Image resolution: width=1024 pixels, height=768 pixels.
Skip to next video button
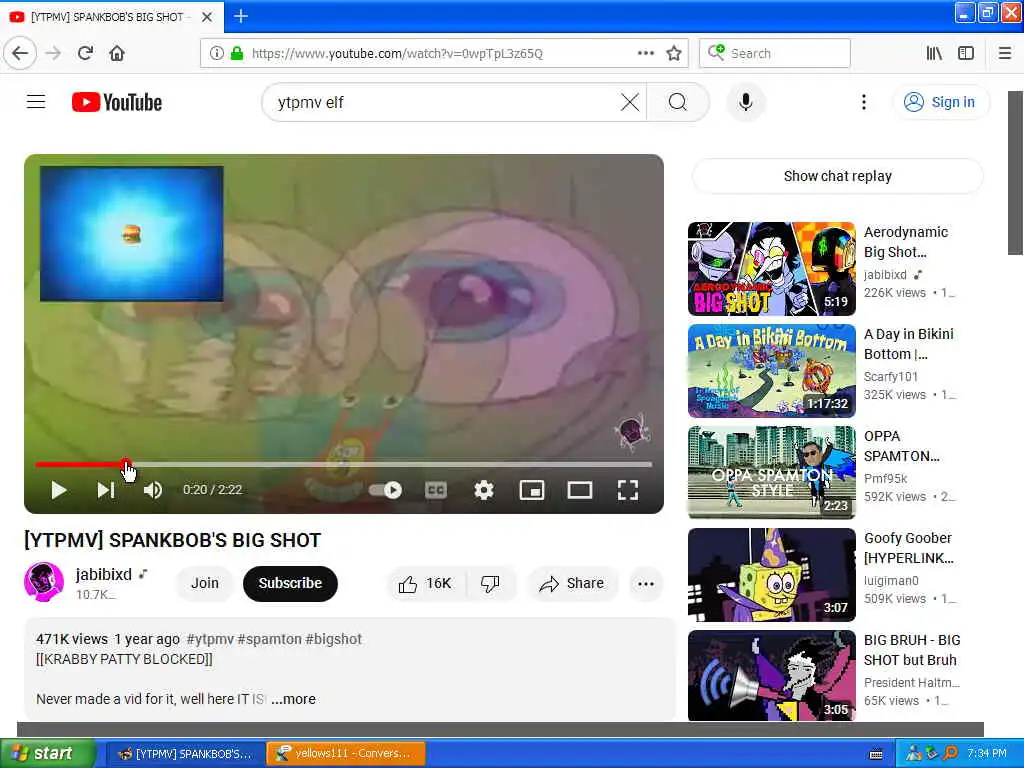click(x=106, y=490)
